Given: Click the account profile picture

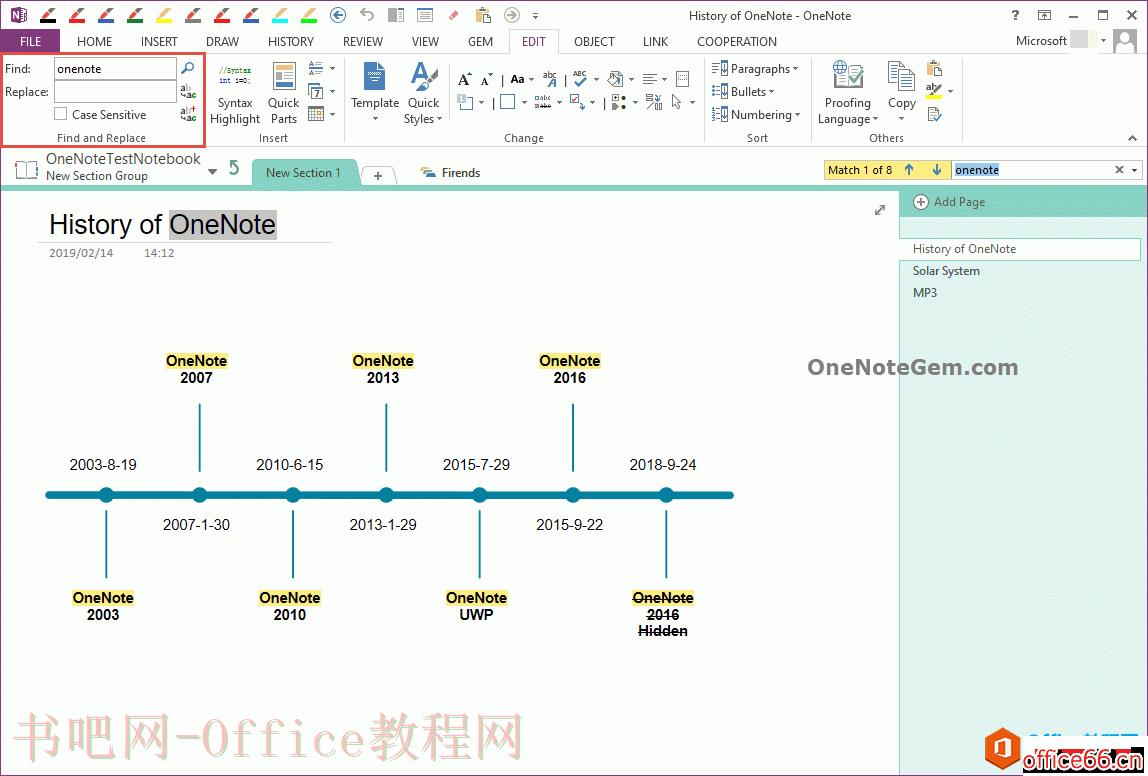Looking at the screenshot, I should [x=1125, y=41].
